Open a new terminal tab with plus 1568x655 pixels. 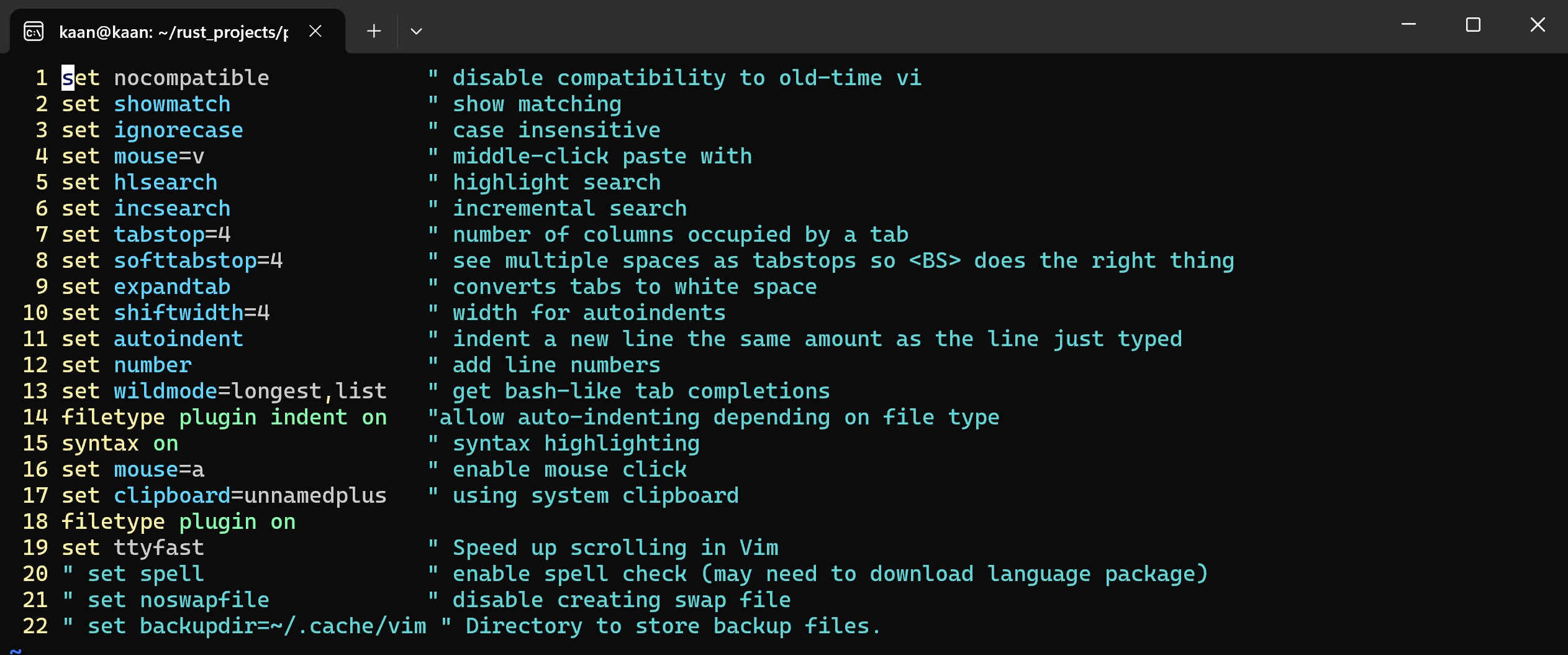[x=374, y=31]
